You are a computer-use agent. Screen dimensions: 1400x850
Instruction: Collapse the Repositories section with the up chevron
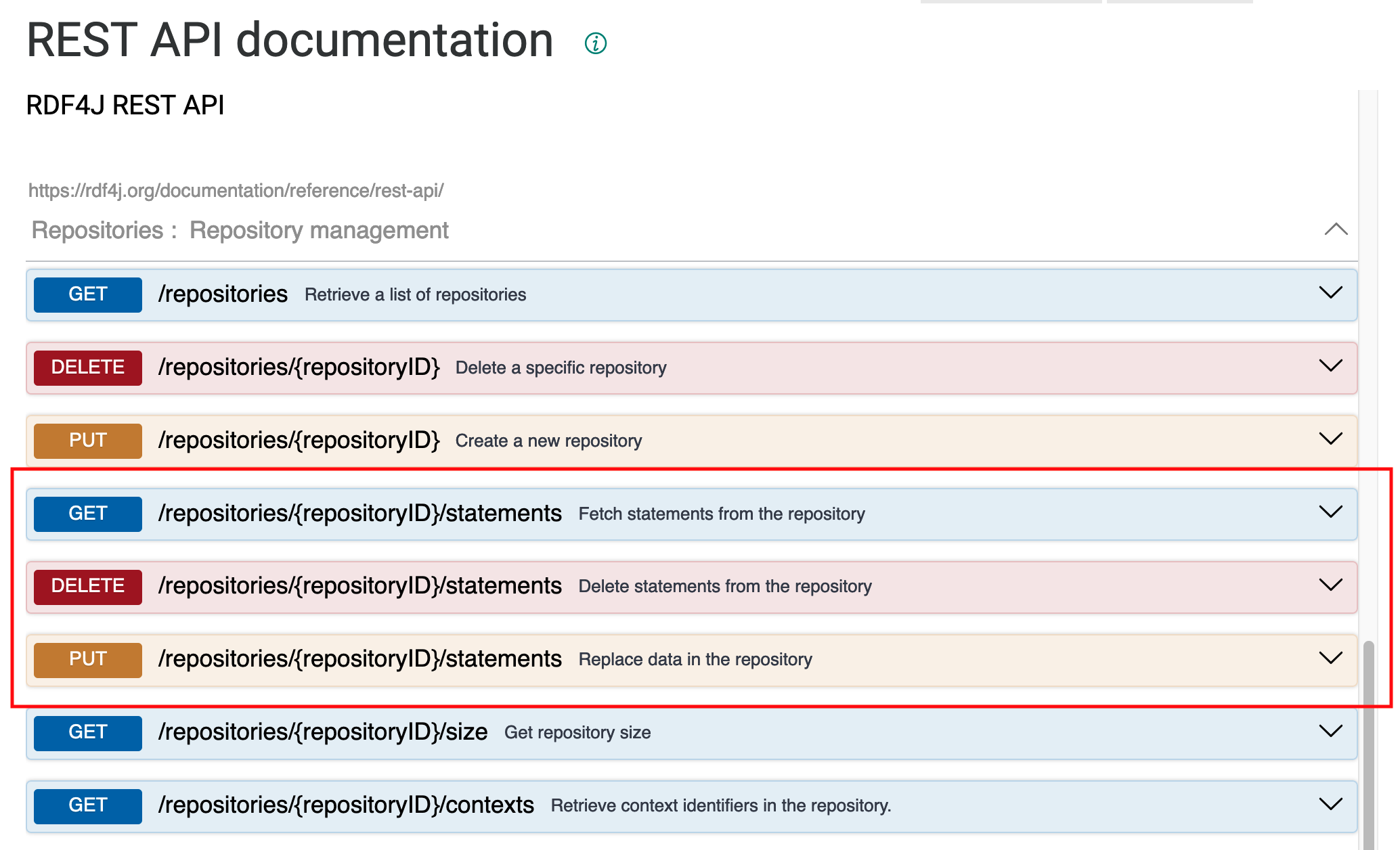coord(1336,229)
